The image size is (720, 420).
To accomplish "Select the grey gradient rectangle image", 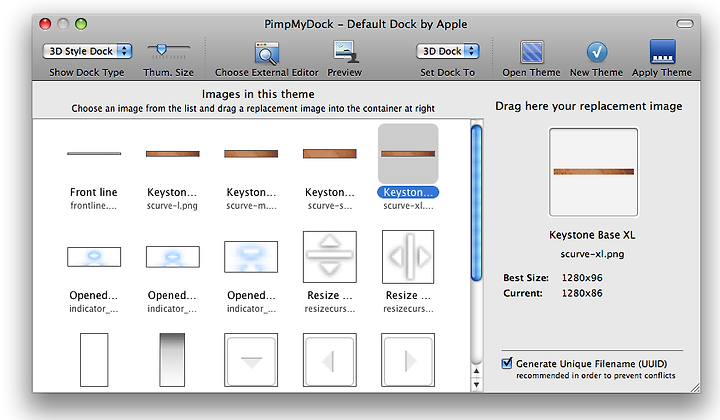I will [172, 360].
